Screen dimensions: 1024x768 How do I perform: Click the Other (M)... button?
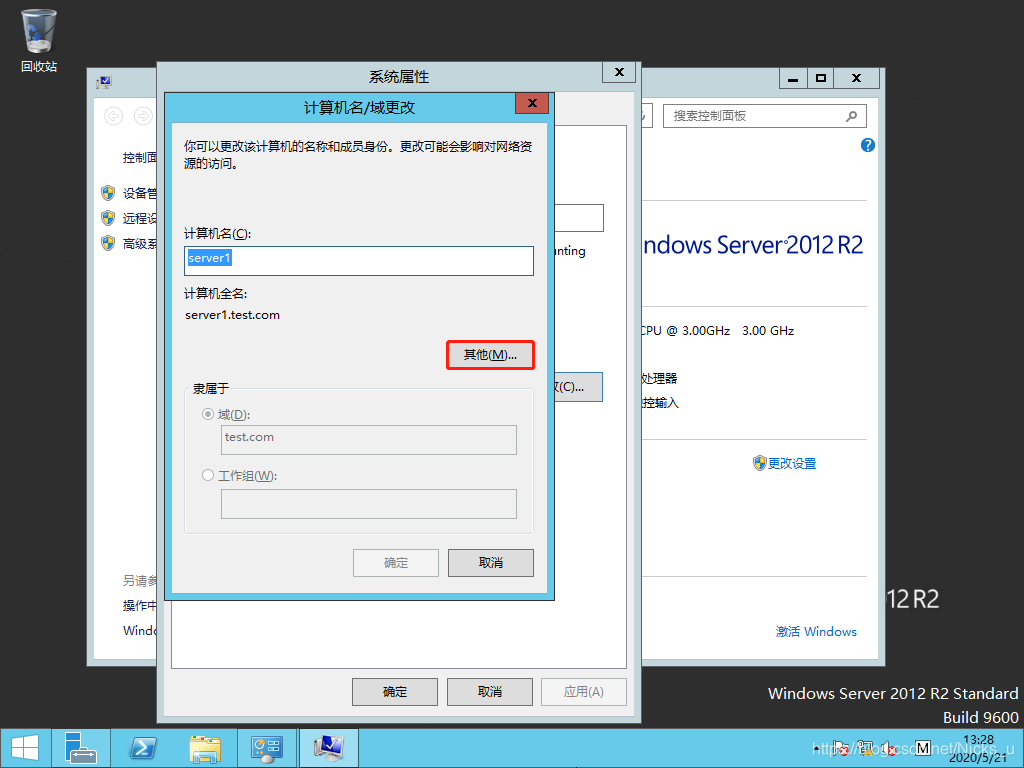click(490, 355)
